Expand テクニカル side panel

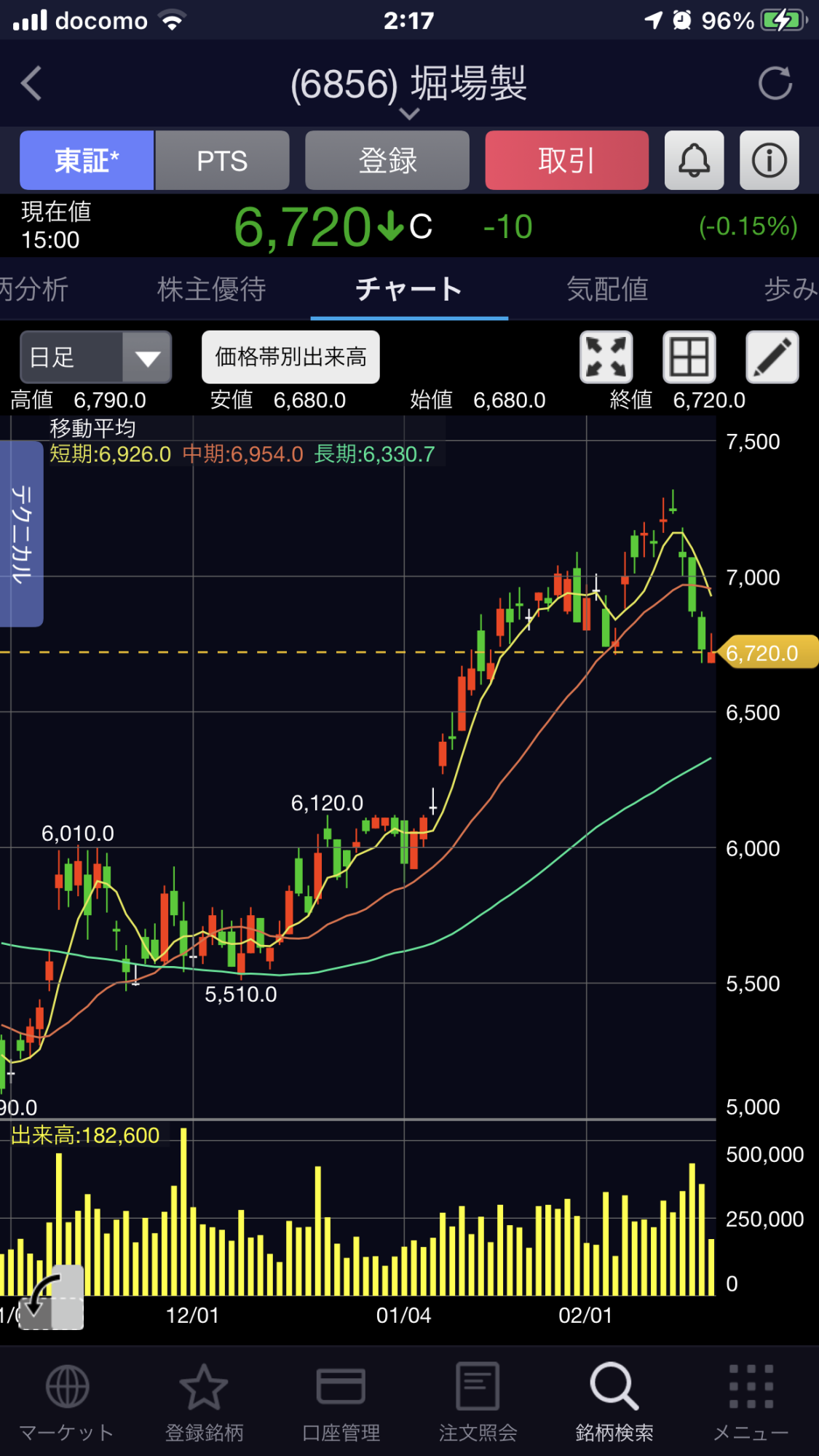[21, 533]
